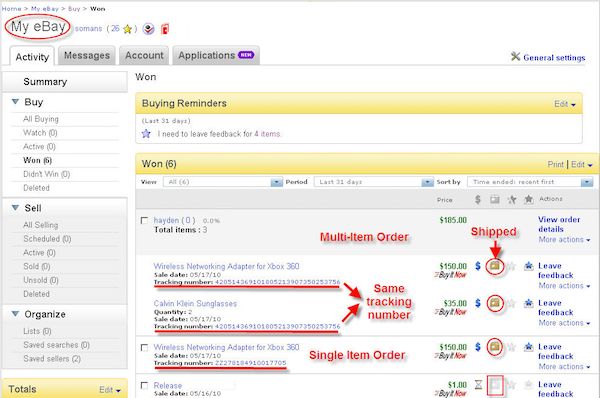Select All Buying in sidebar

(41, 119)
